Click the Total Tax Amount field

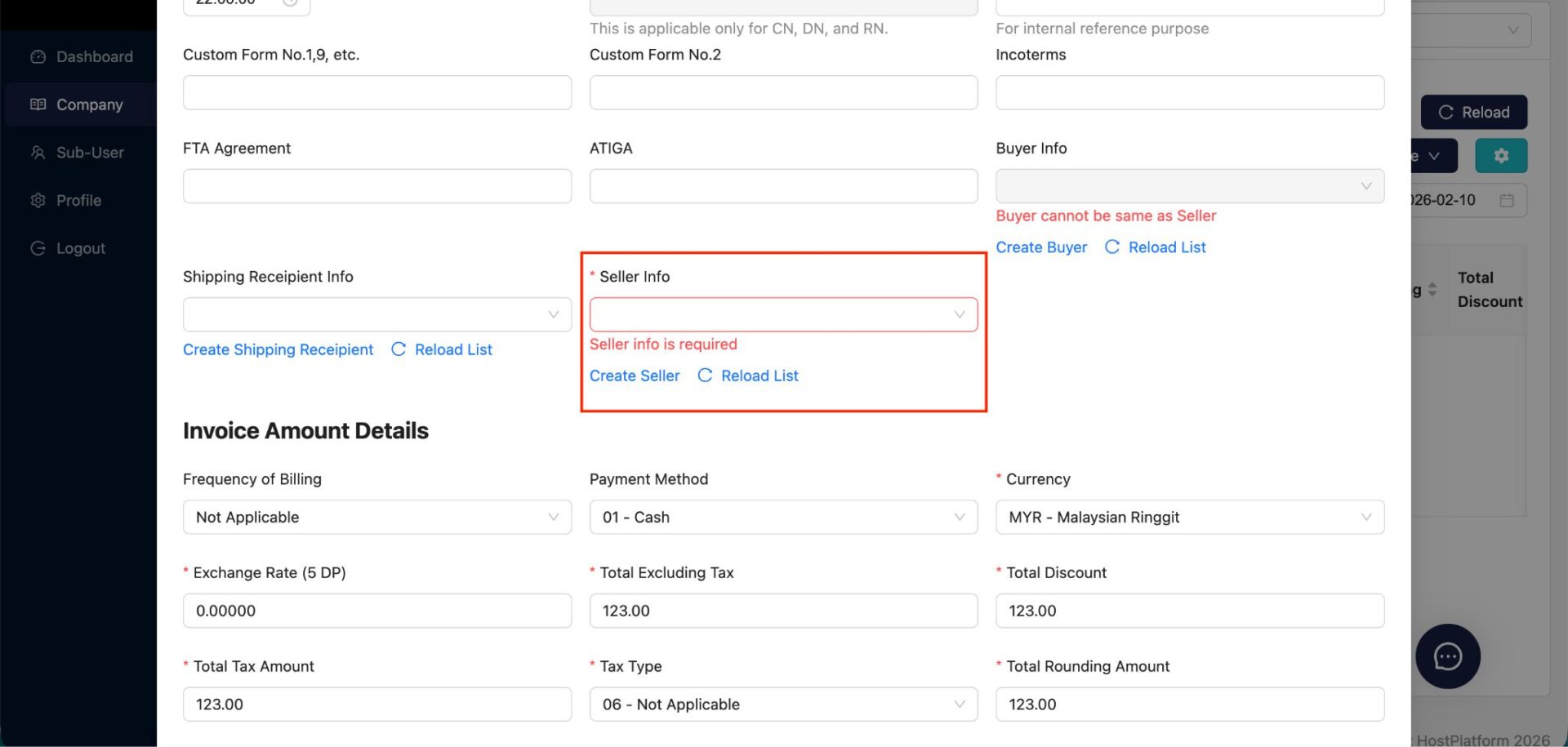click(x=377, y=704)
